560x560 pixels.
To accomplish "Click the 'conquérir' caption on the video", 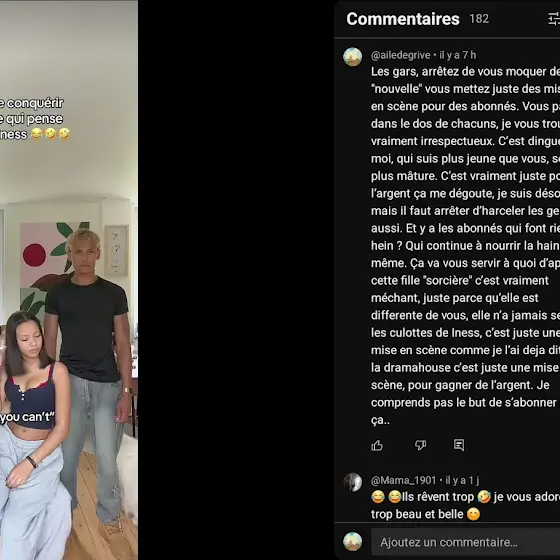I will [35, 103].
